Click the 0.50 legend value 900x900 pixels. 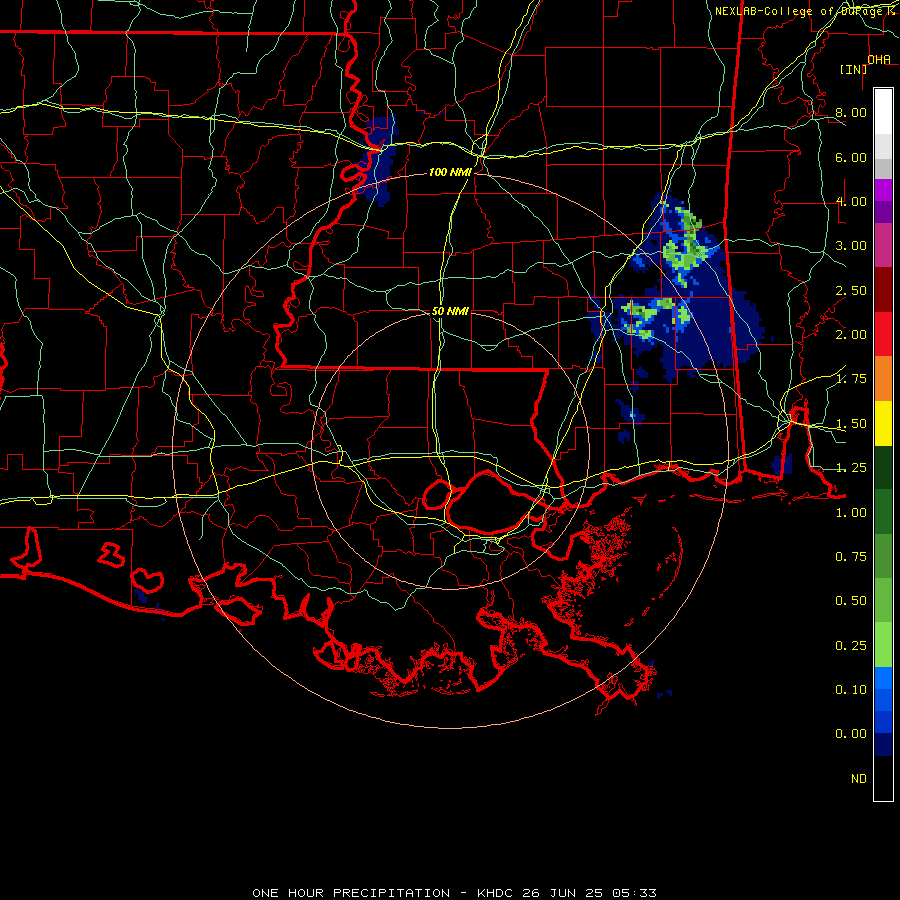pyautogui.click(x=851, y=601)
